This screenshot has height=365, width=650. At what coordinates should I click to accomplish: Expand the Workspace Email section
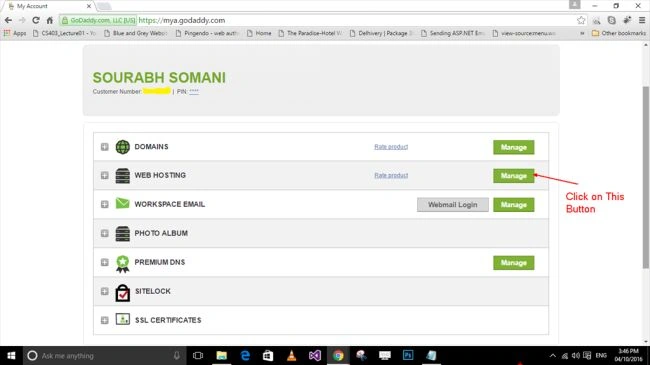click(104, 204)
